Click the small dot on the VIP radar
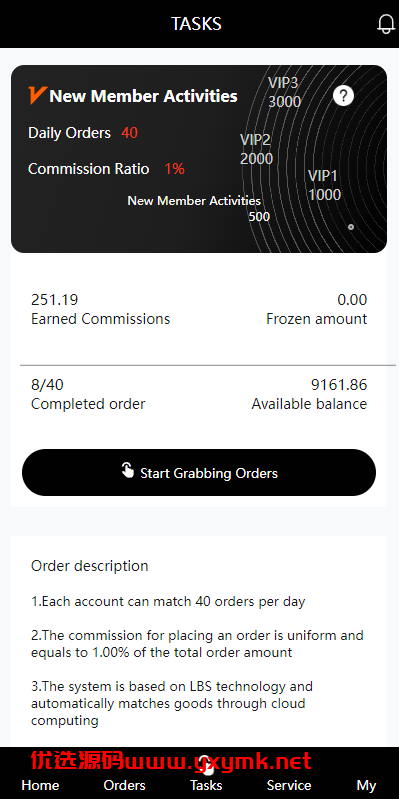 pos(351,227)
